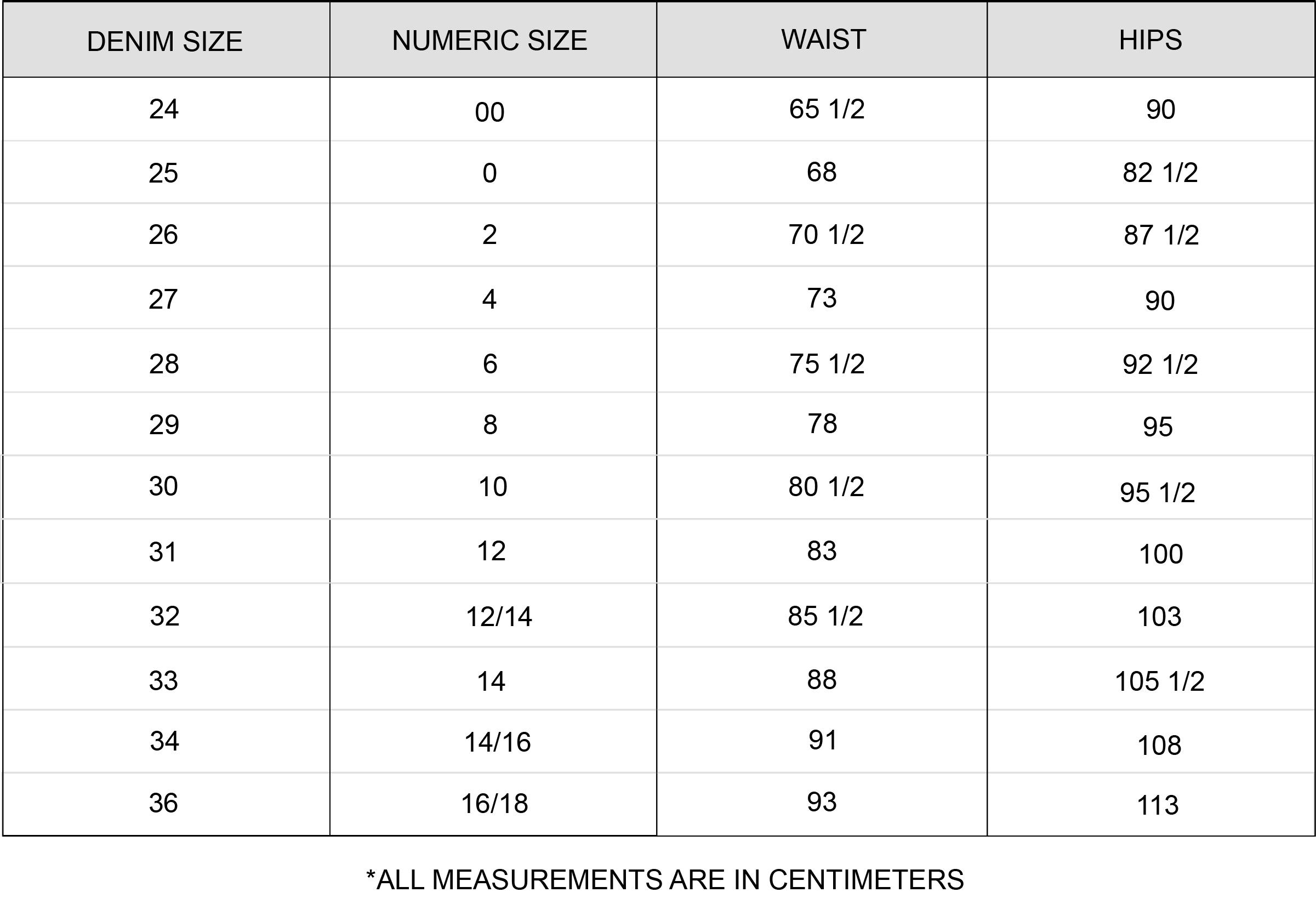Click waist value 65 1/2
Image resolution: width=1316 pixels, height=898 pixels.
(x=827, y=109)
